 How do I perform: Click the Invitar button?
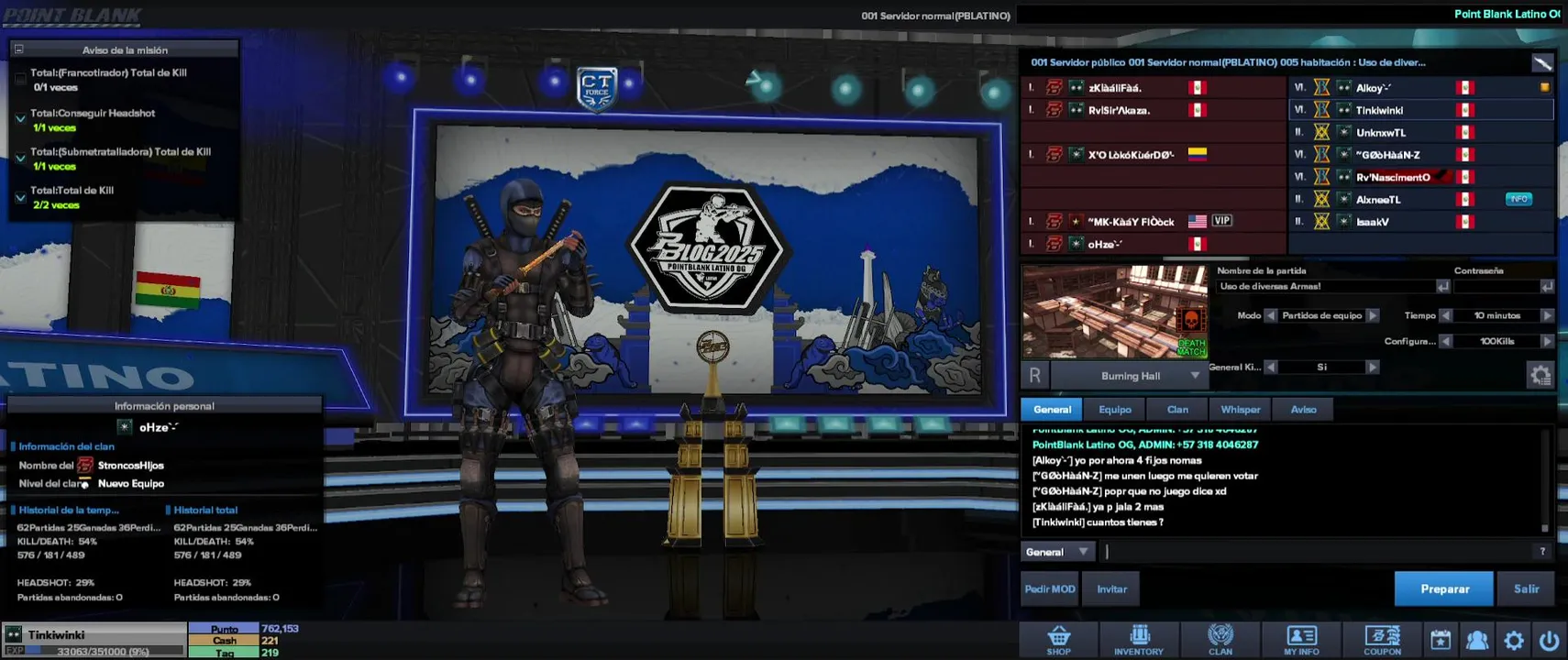pyautogui.click(x=1111, y=588)
